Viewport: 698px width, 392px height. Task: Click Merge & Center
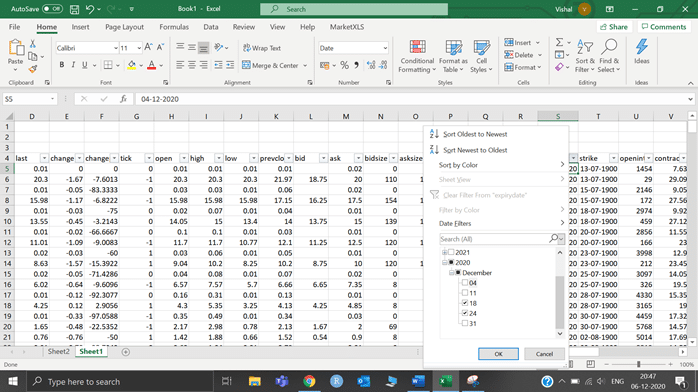[x=270, y=65]
